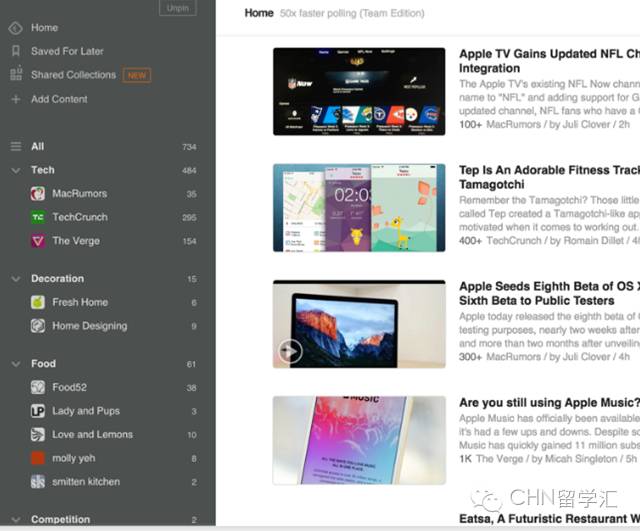The image size is (640, 531).
Task: Click the unread count 734 for All
Action: point(189,147)
